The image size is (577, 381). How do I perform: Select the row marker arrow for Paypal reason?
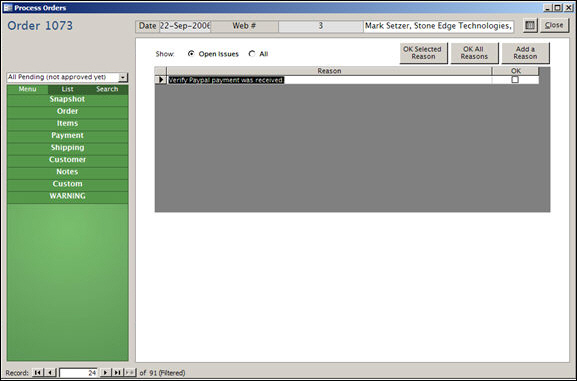click(160, 80)
